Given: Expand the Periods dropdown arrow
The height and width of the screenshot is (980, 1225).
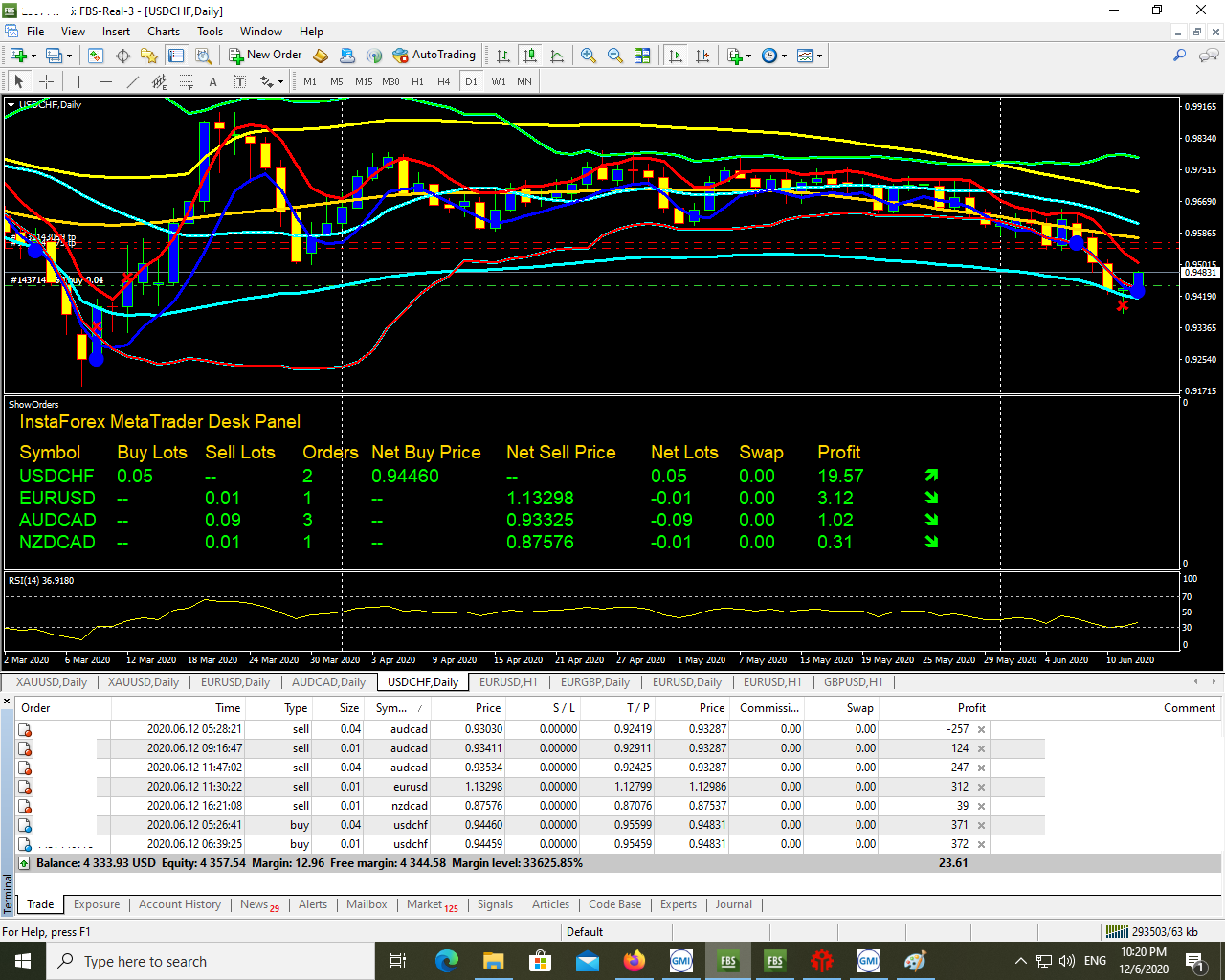Looking at the screenshot, I should pyautogui.click(x=784, y=56).
